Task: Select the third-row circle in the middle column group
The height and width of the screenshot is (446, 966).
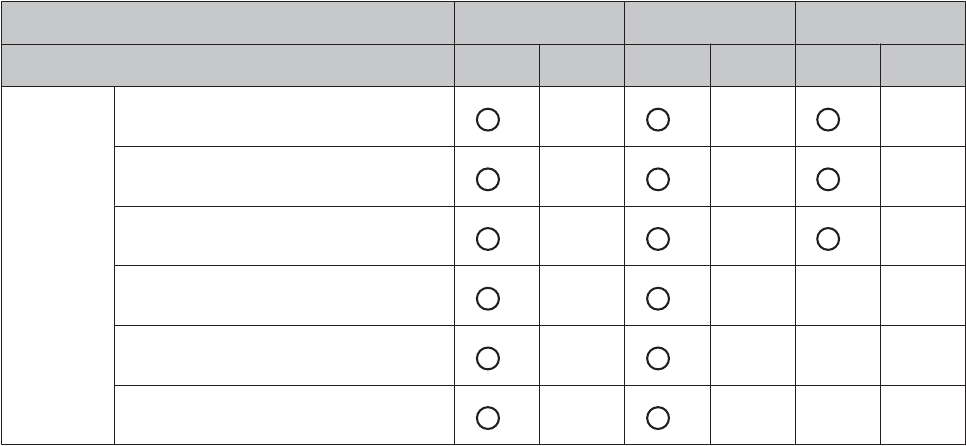Action: tap(657, 238)
